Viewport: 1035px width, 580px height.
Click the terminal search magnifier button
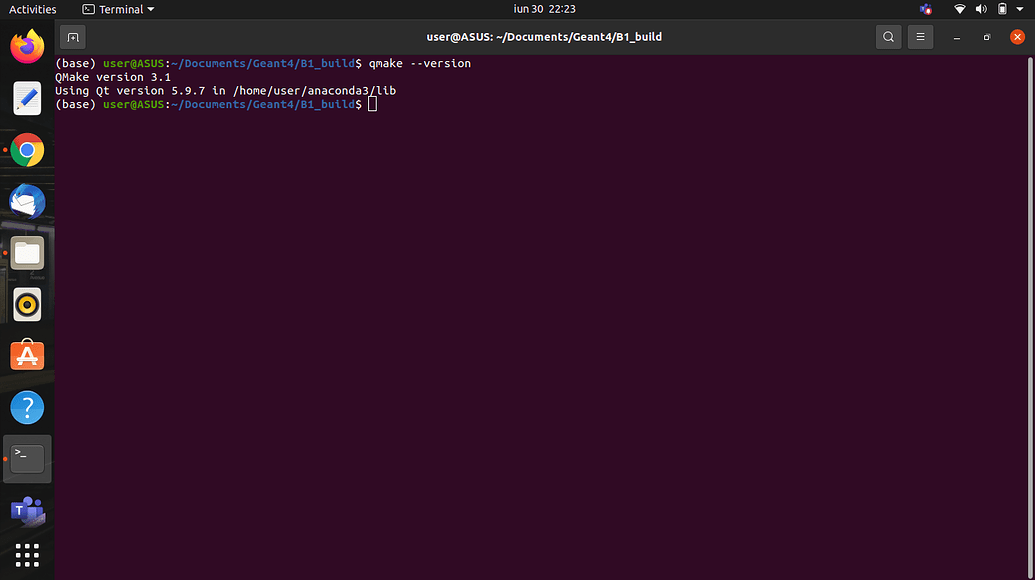pos(888,37)
